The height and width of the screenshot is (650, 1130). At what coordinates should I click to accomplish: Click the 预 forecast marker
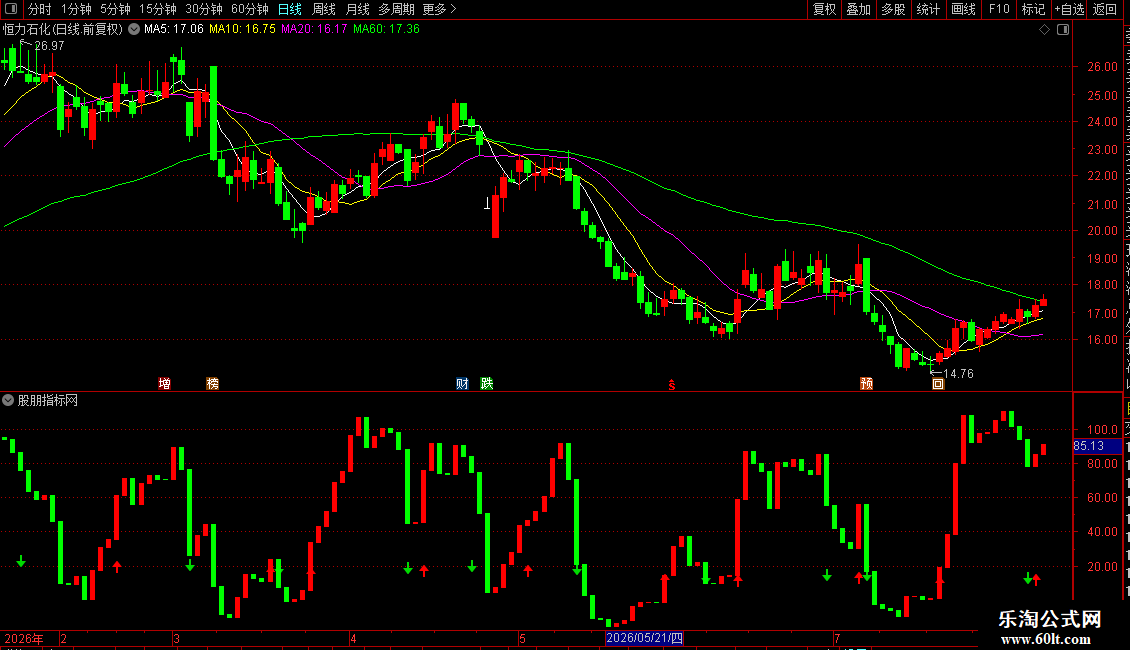(x=866, y=383)
